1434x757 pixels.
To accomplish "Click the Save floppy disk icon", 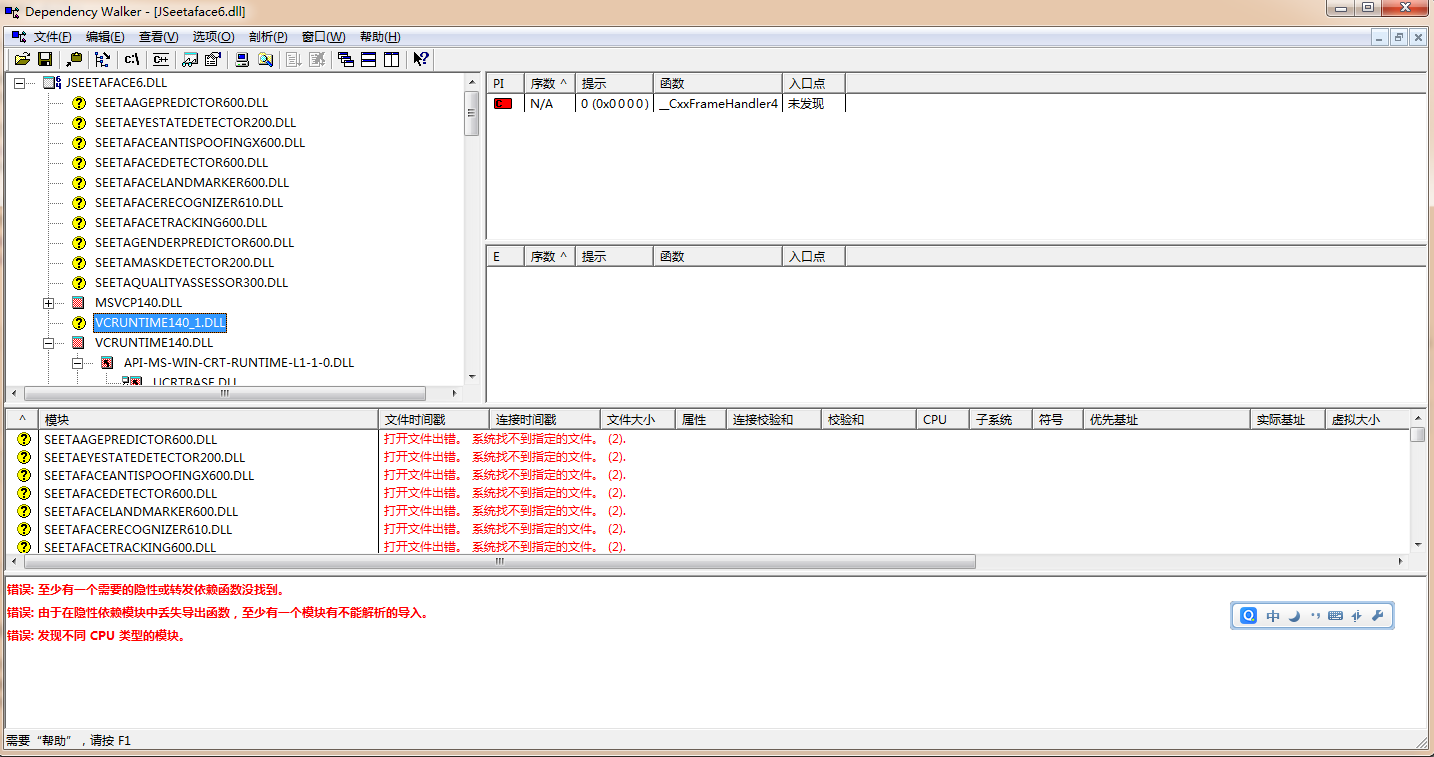I will click(x=45, y=59).
